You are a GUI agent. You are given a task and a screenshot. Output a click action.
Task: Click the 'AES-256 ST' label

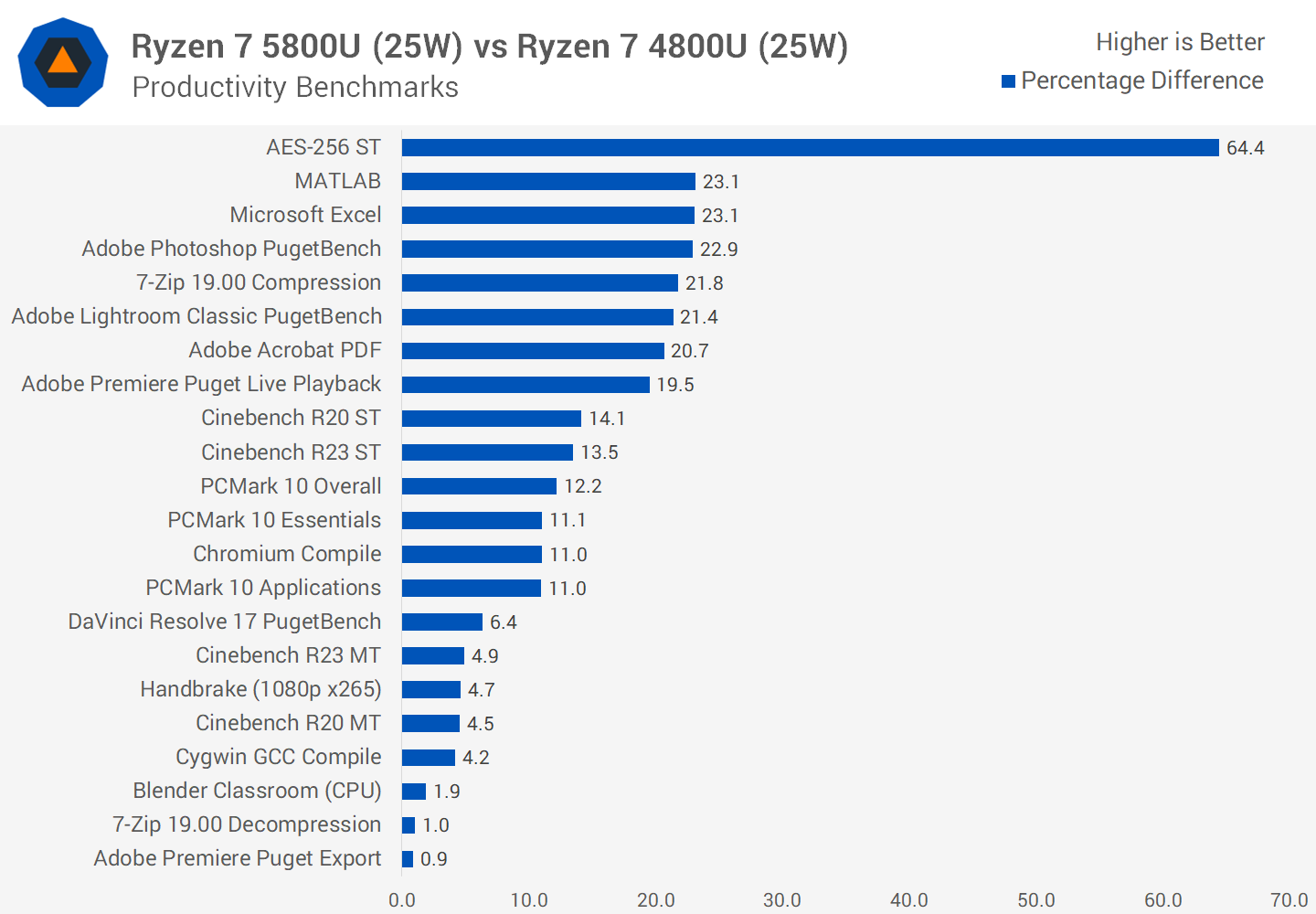(324, 147)
